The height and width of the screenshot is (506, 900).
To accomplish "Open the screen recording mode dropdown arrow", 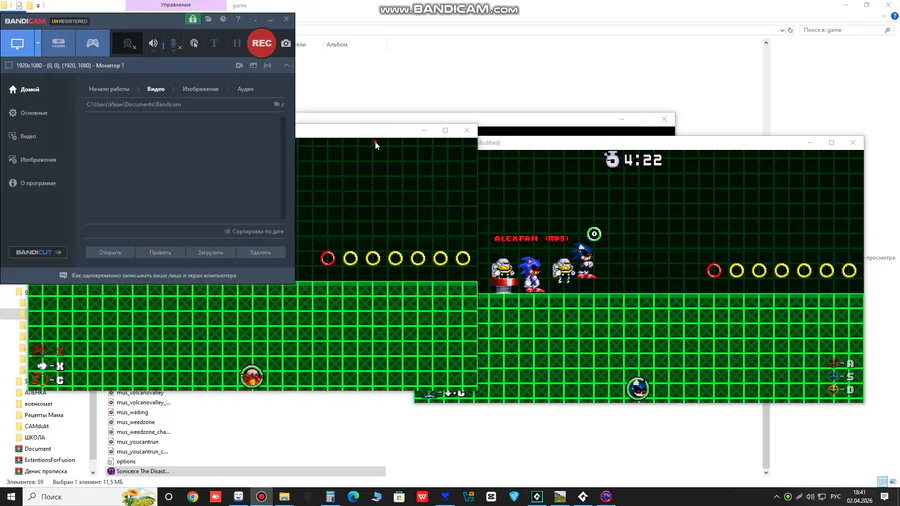I will click(37, 44).
